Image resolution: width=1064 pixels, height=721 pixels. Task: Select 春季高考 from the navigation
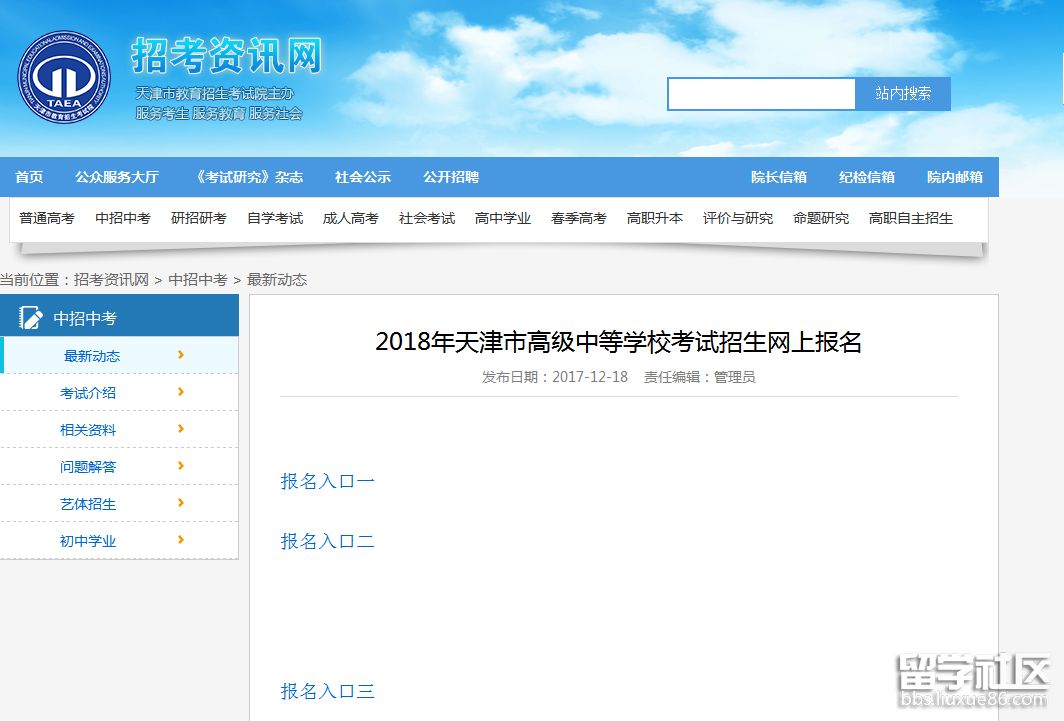(578, 217)
